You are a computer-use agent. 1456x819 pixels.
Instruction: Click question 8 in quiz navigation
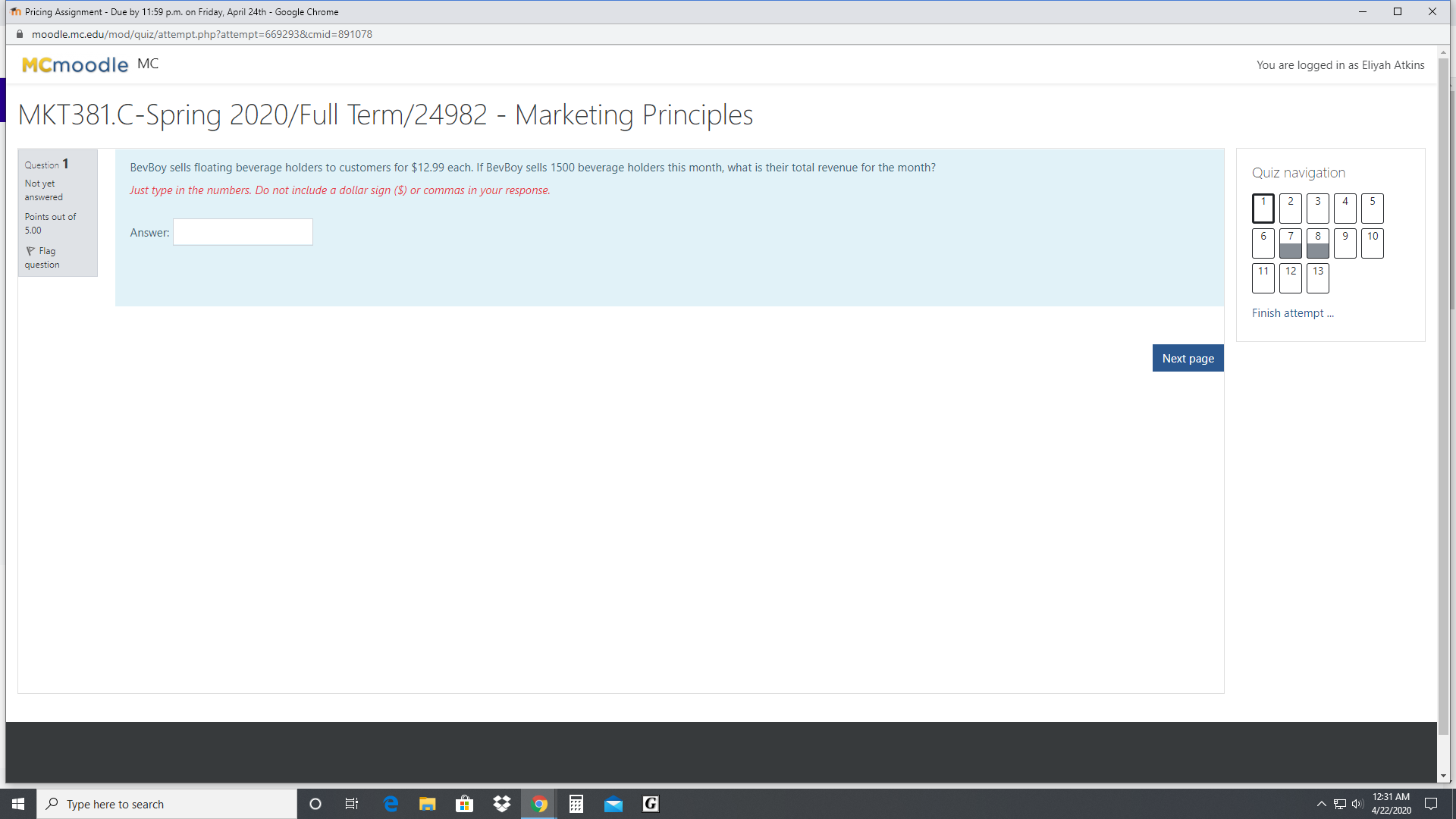click(x=1317, y=242)
